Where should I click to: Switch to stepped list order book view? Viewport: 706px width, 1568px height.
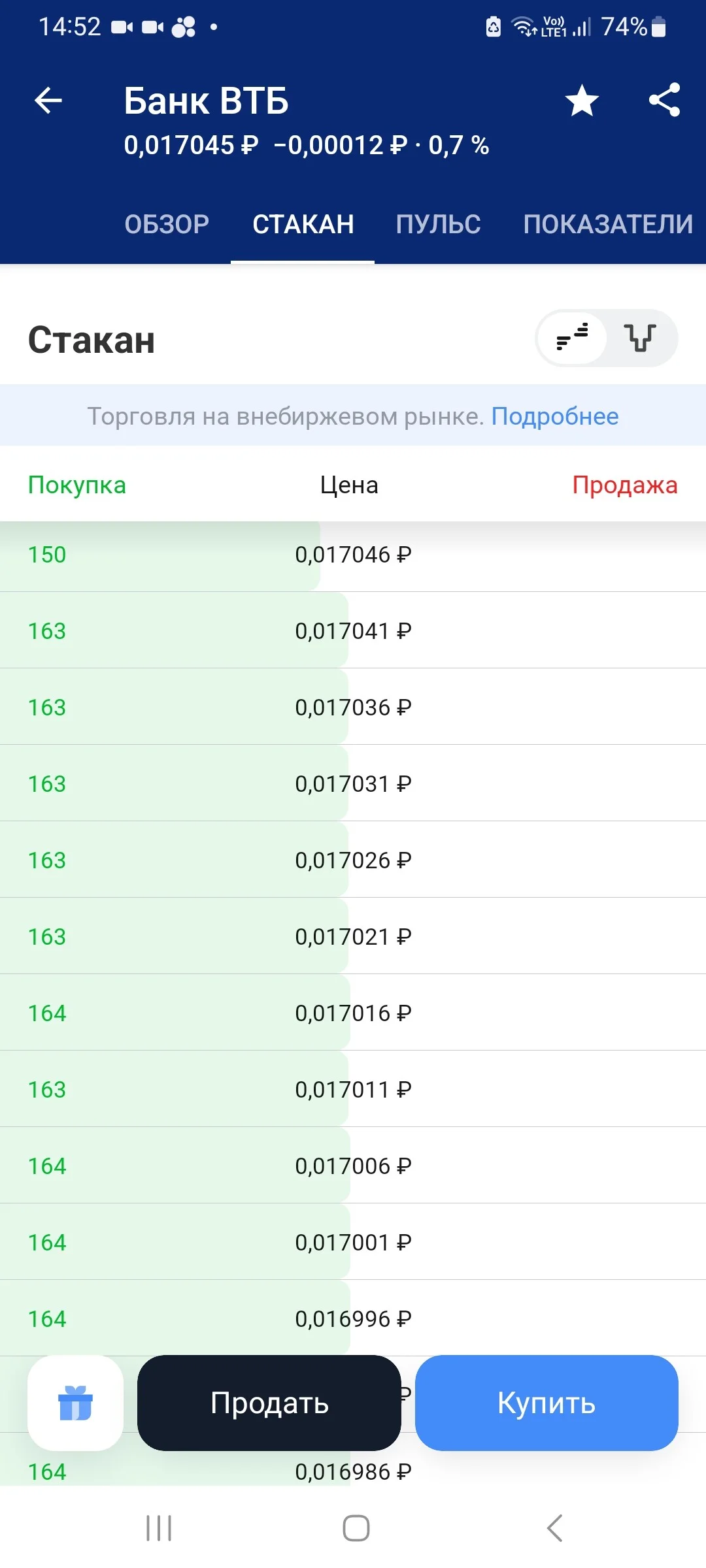pos(572,338)
